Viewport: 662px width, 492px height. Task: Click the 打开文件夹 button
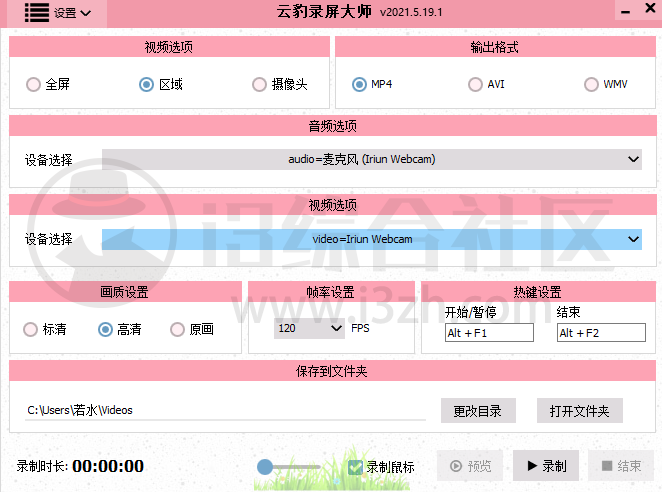coord(580,410)
